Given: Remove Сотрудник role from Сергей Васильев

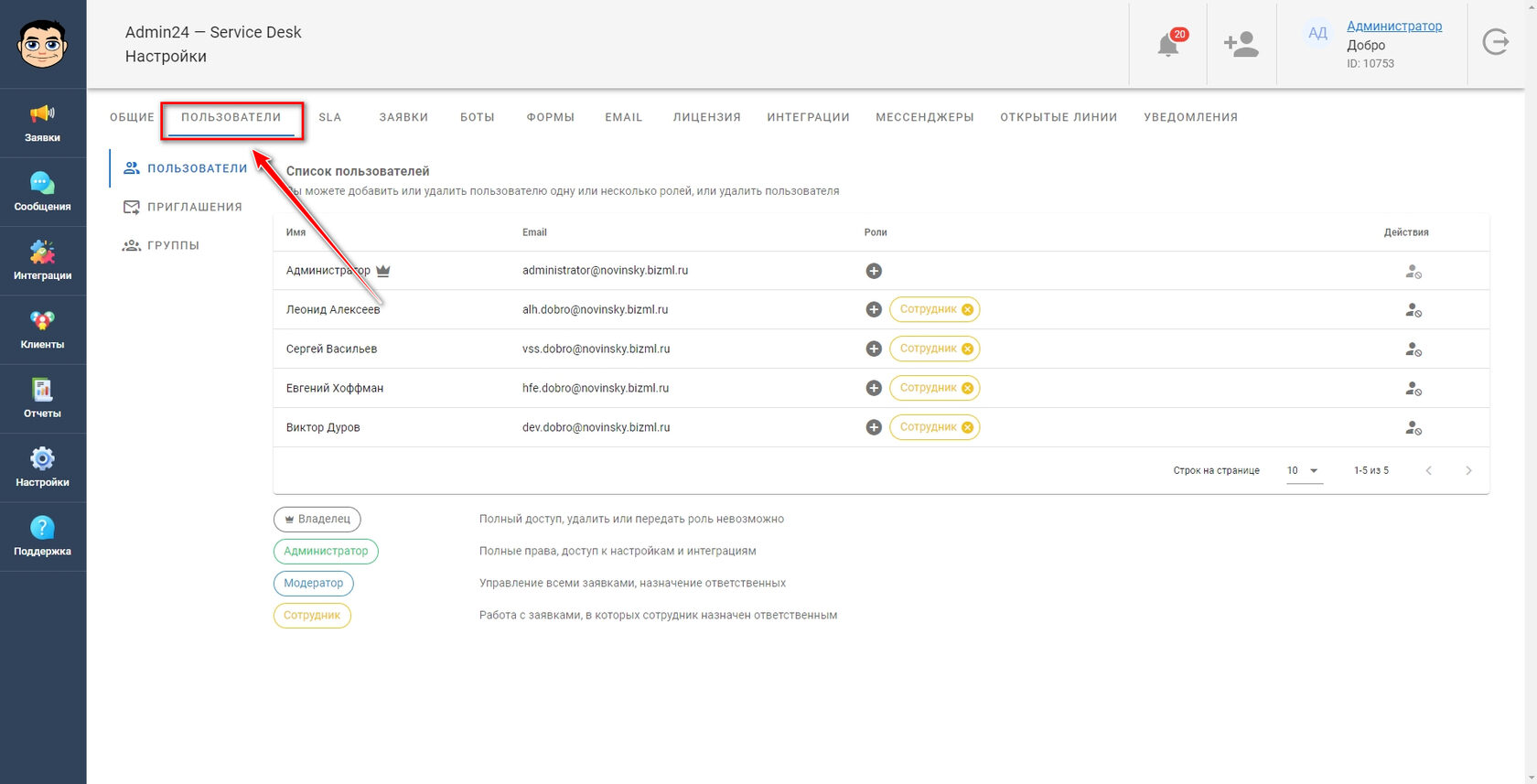Looking at the screenshot, I should tap(967, 349).
